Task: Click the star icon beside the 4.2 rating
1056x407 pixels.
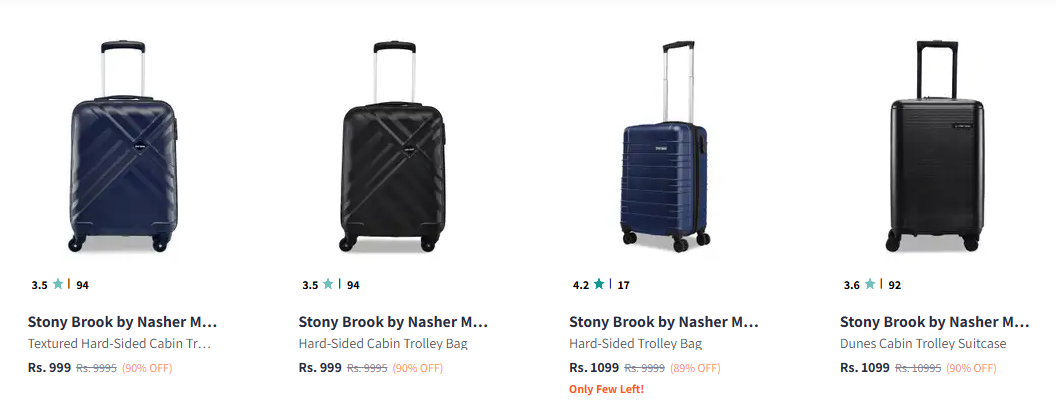Action: (x=599, y=285)
